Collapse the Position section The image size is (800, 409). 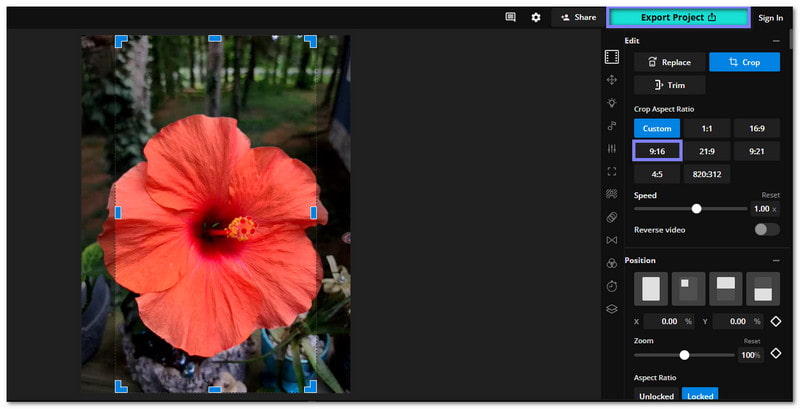(775, 261)
